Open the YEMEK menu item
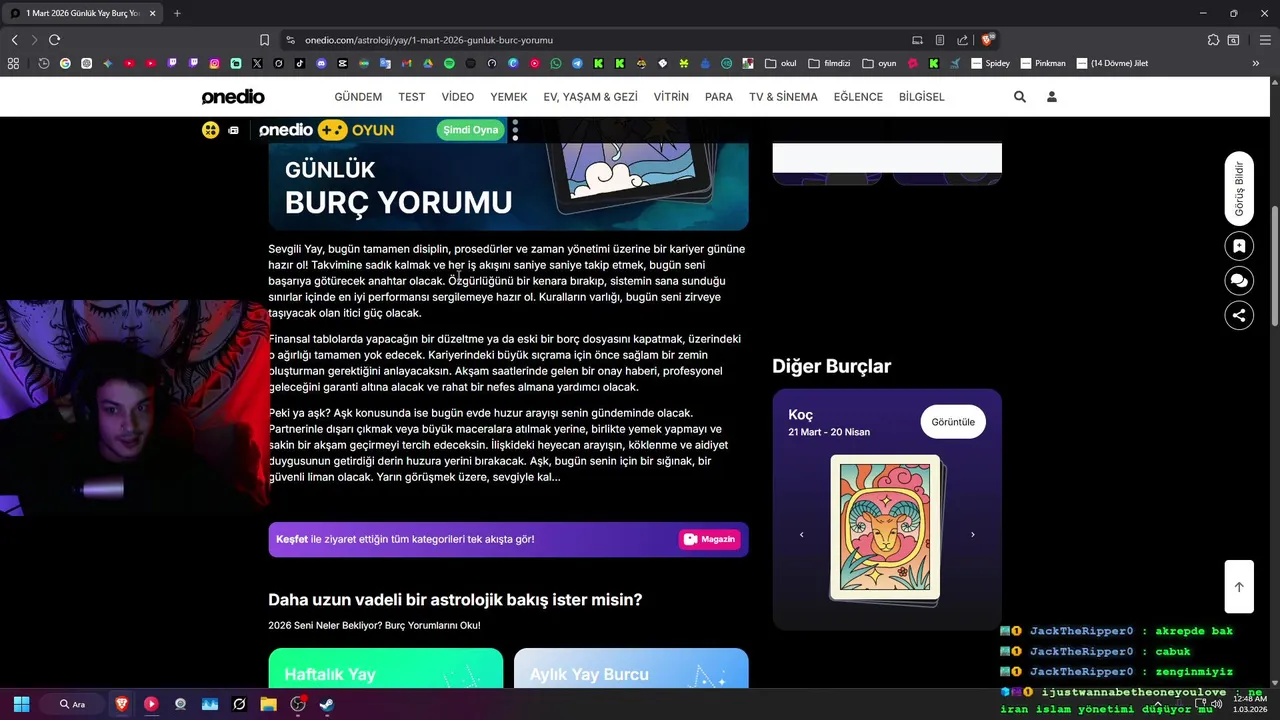1280x720 pixels. coord(509,97)
